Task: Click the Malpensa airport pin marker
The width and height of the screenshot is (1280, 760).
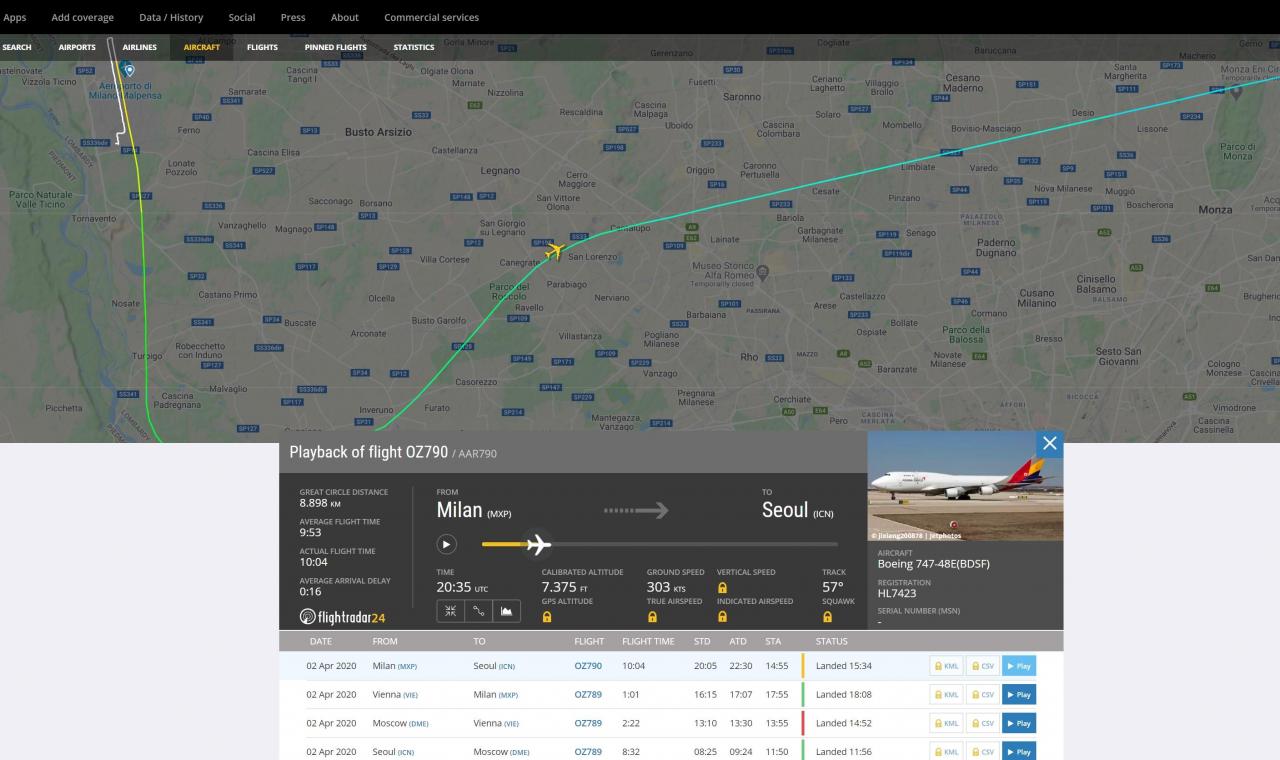Action: click(128, 69)
